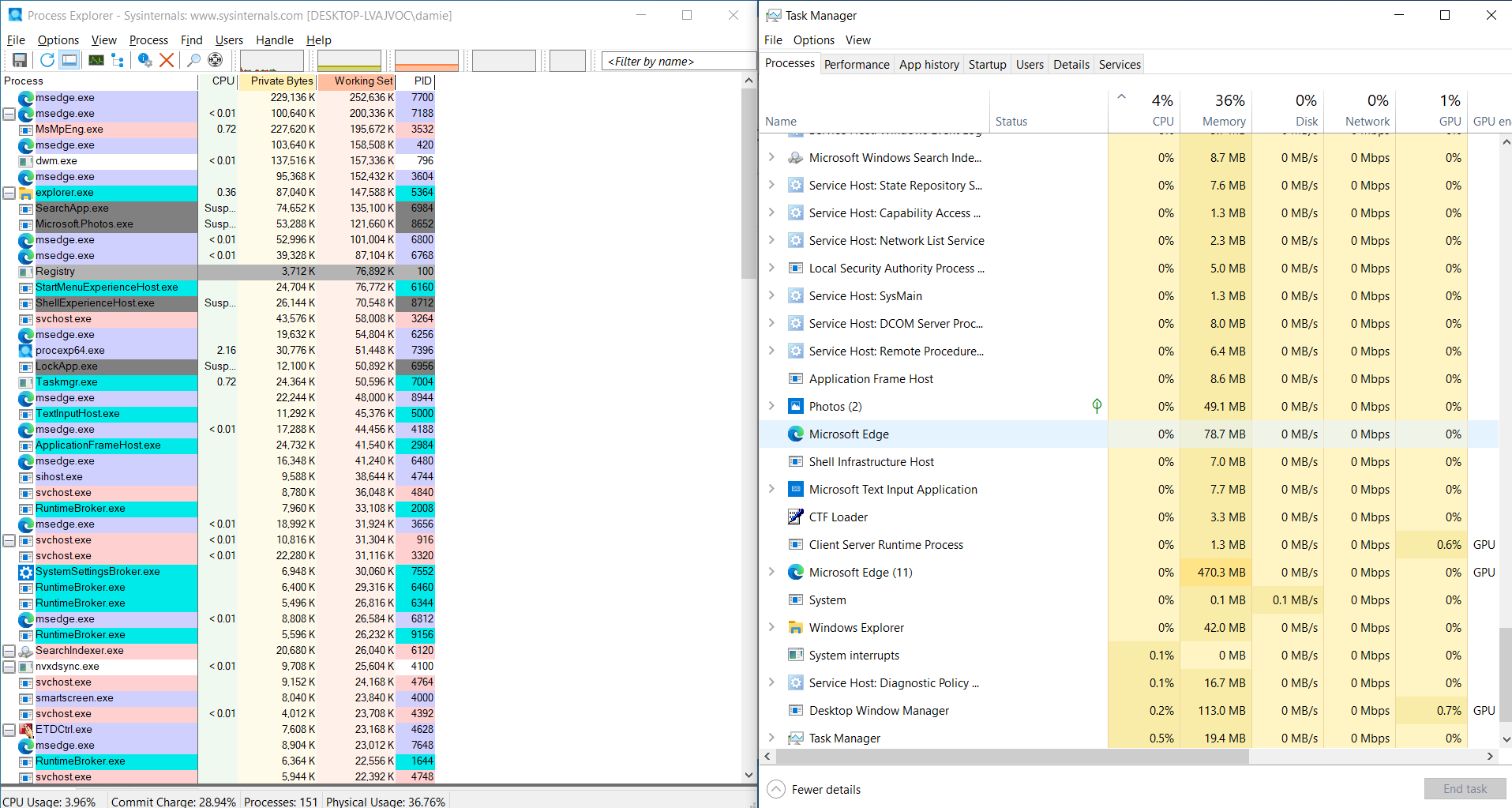
Task: Click the End task button
Action: tap(1465, 789)
